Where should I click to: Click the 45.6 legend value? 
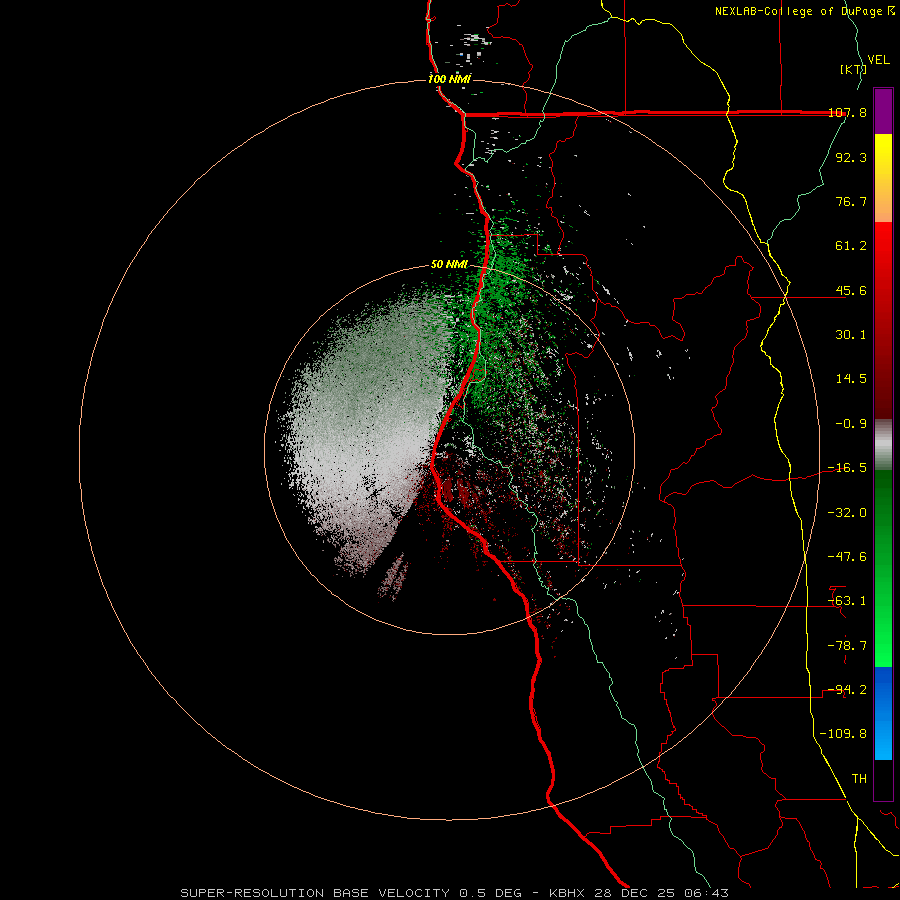851,290
